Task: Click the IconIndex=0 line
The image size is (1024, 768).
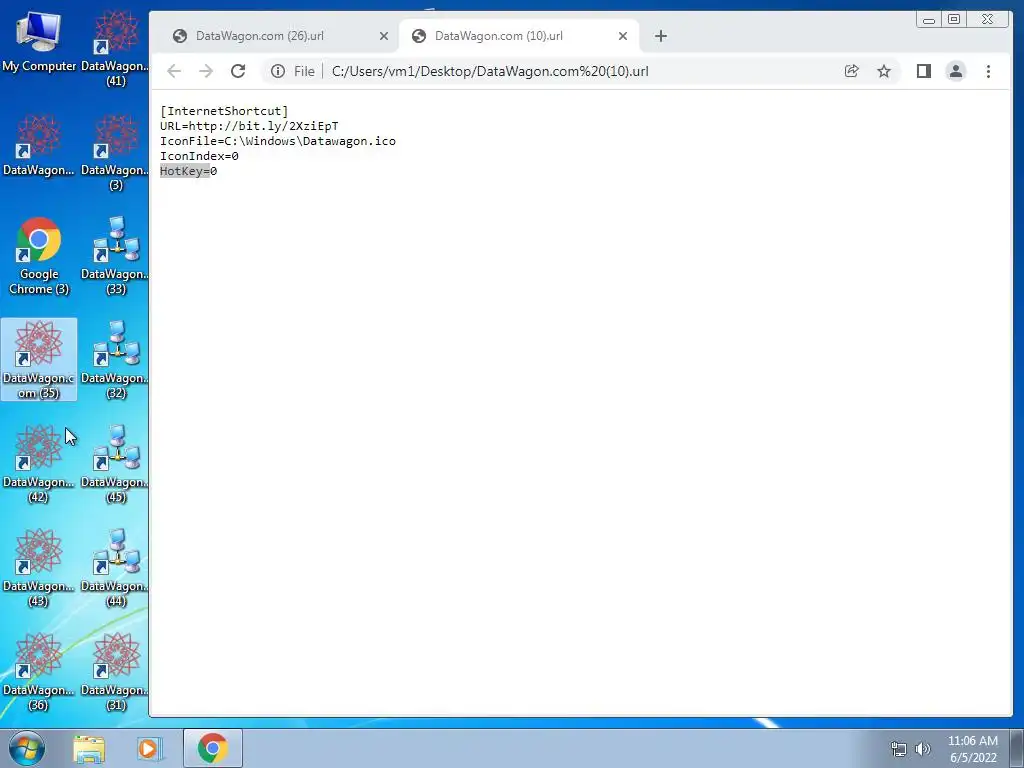Action: [199, 156]
